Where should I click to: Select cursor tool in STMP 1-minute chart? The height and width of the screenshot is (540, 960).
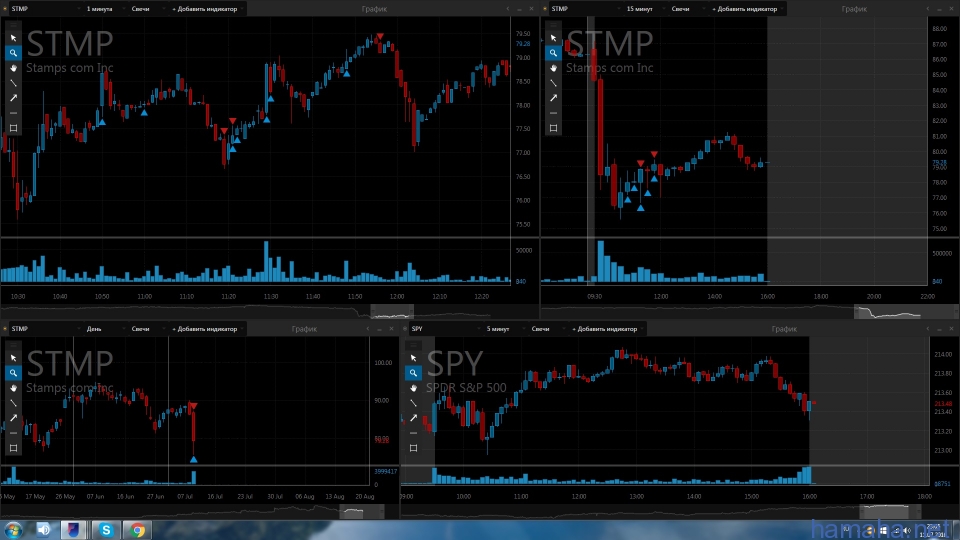pyautogui.click(x=13, y=38)
